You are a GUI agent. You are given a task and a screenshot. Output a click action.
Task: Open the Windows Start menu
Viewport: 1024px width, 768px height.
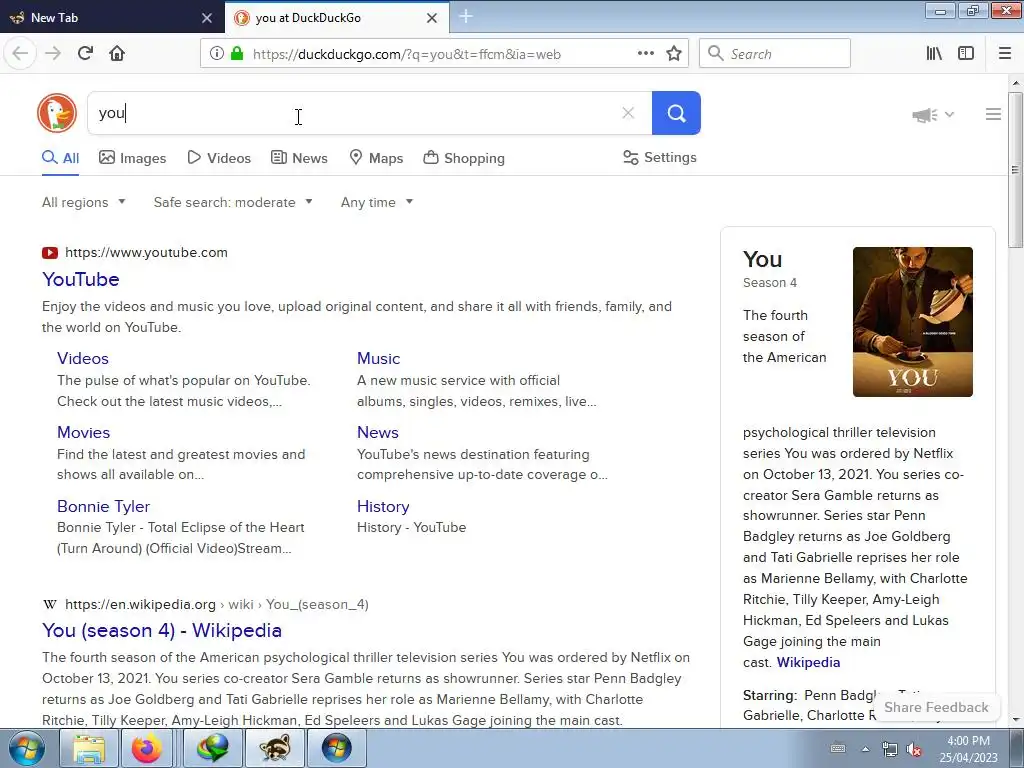pos(27,748)
